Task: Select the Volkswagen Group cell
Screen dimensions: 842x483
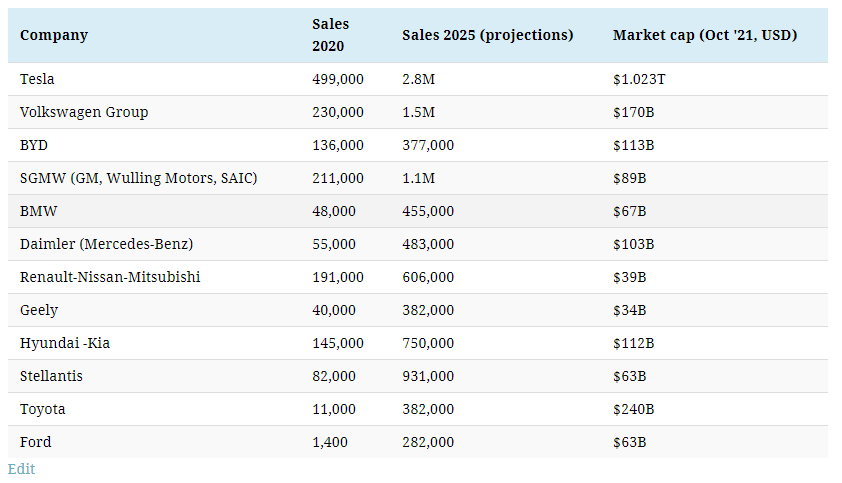Action: coord(84,112)
